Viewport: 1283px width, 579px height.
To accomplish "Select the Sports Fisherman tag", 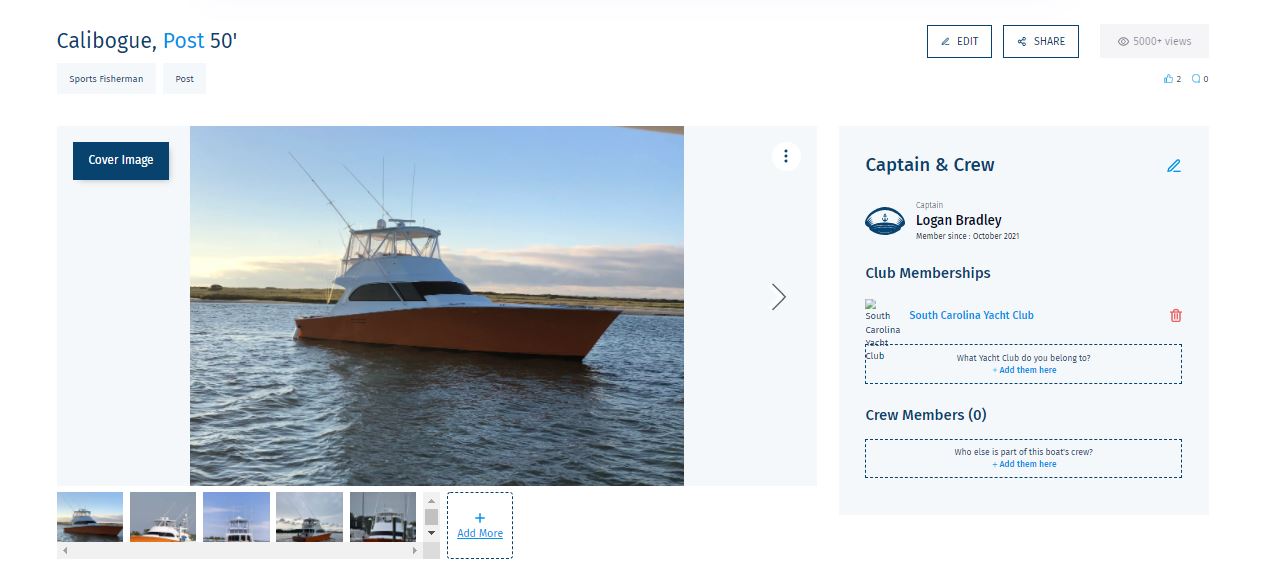I will [106, 79].
